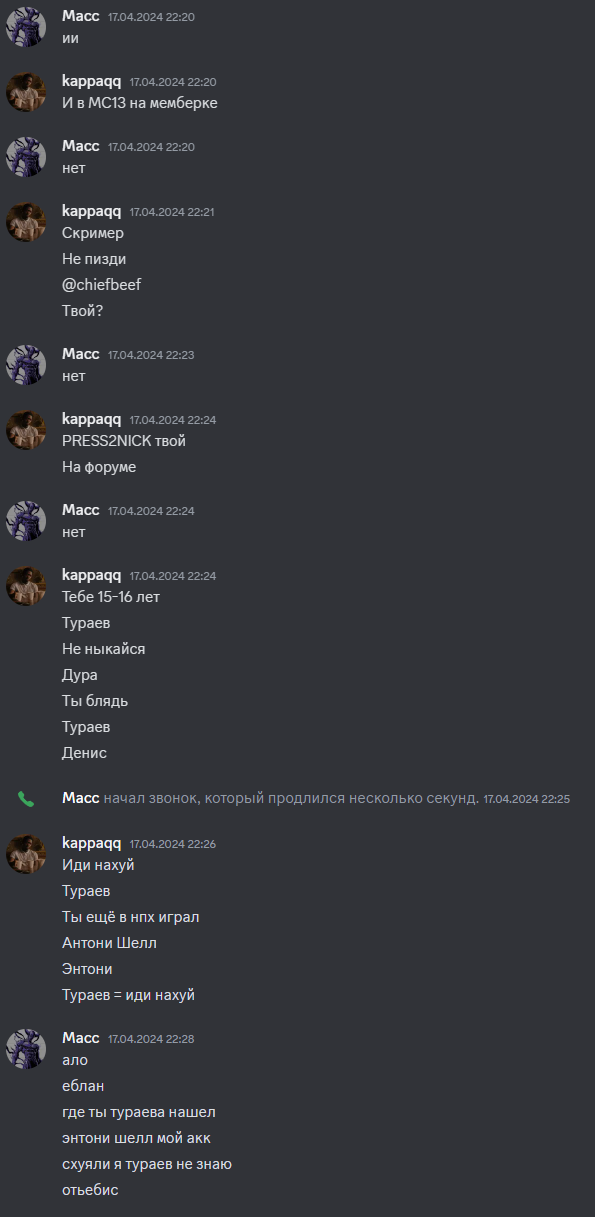Click Macc's avatar on the 22:24 message

click(26, 521)
